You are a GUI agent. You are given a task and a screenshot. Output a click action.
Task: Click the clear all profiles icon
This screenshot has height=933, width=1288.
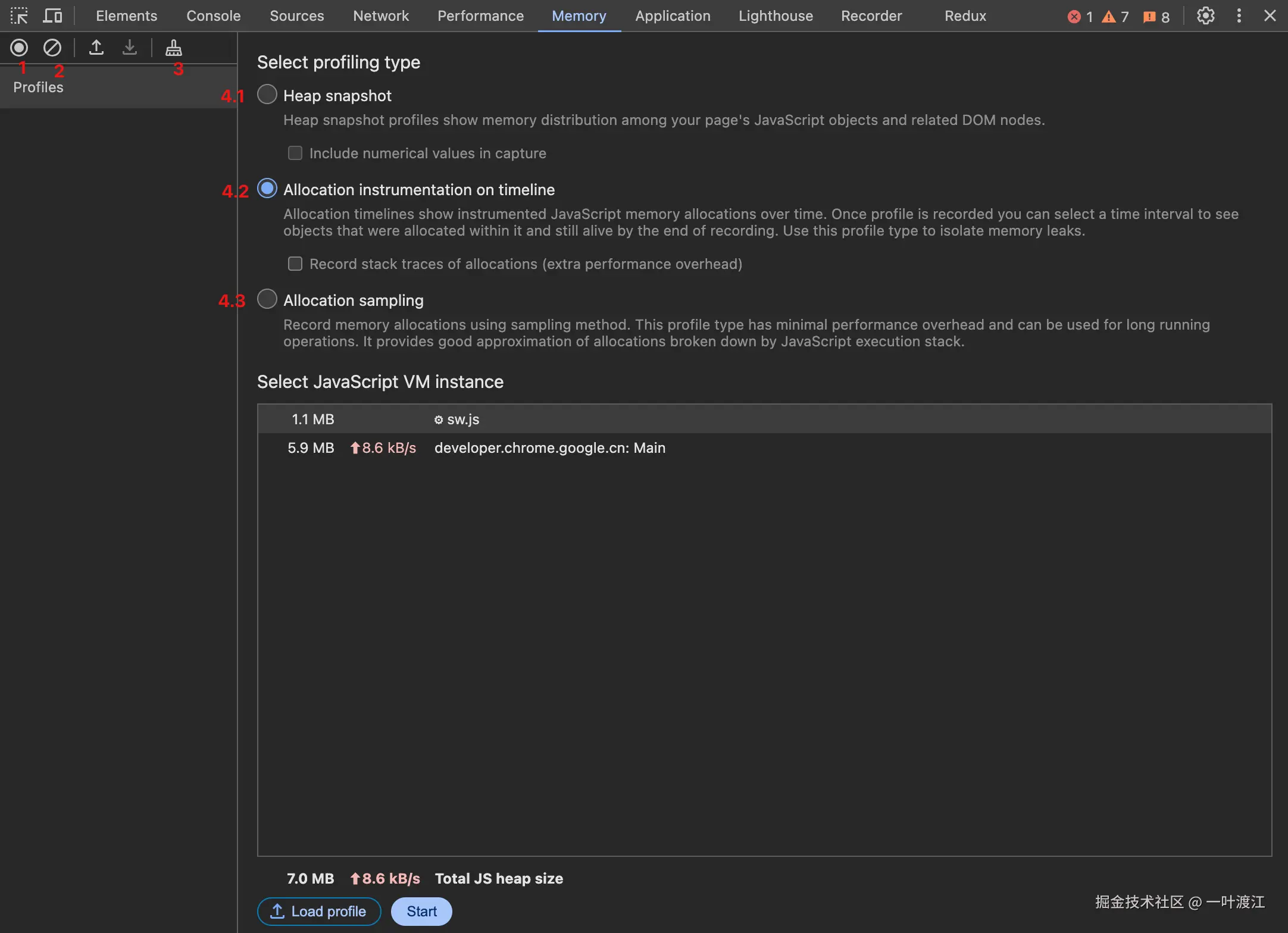tap(52, 48)
